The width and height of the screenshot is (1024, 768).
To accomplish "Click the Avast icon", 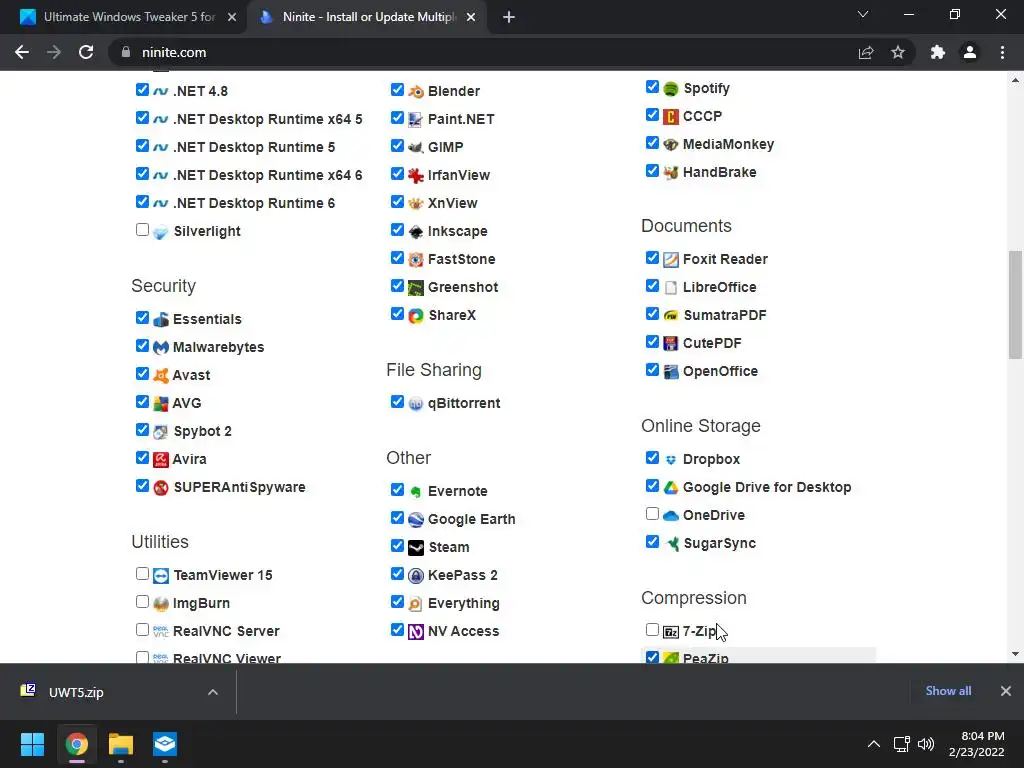I will tap(161, 376).
